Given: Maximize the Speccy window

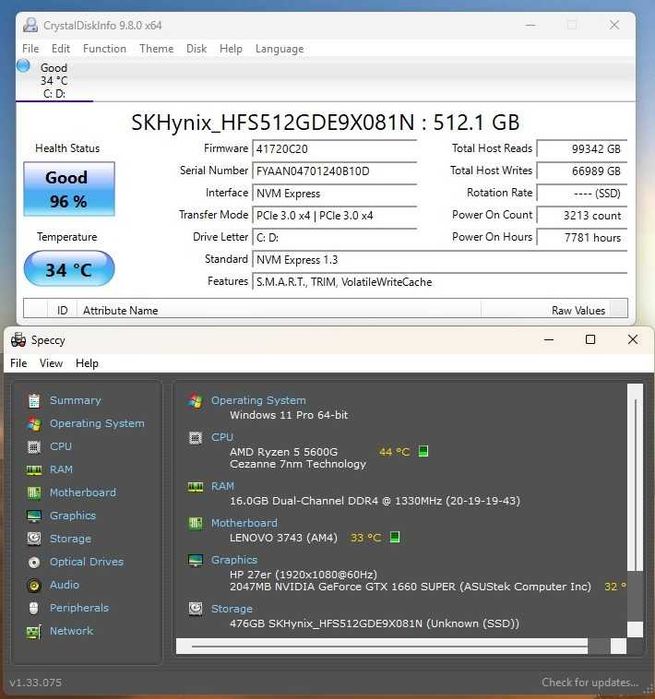Looking at the screenshot, I should click(590, 340).
